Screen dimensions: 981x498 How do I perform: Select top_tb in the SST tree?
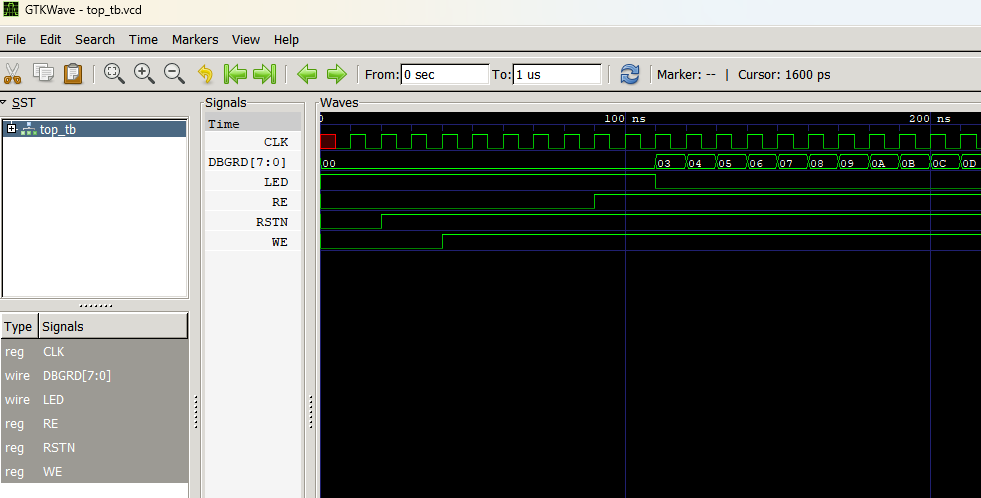[x=94, y=129]
